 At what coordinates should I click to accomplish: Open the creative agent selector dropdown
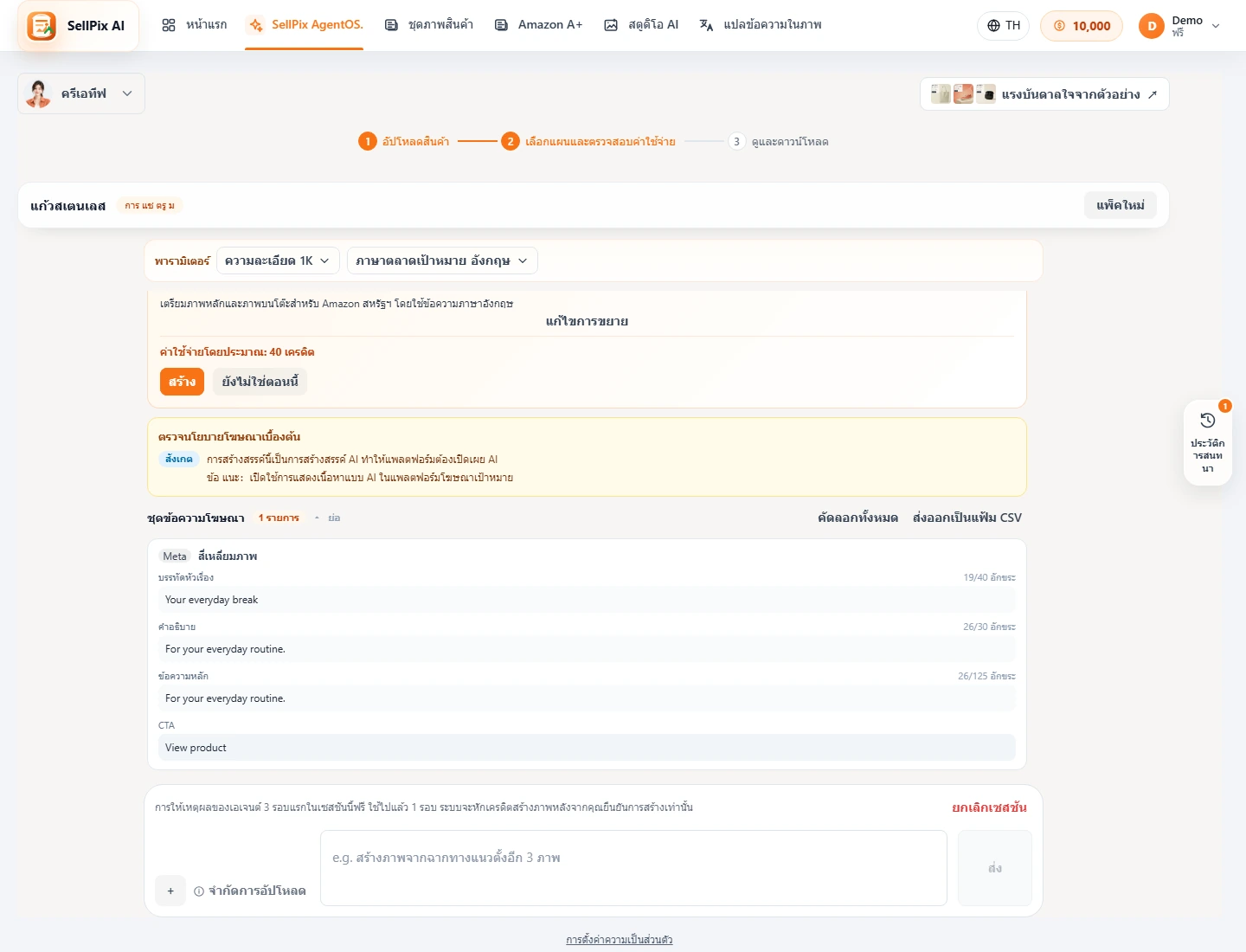click(x=81, y=93)
